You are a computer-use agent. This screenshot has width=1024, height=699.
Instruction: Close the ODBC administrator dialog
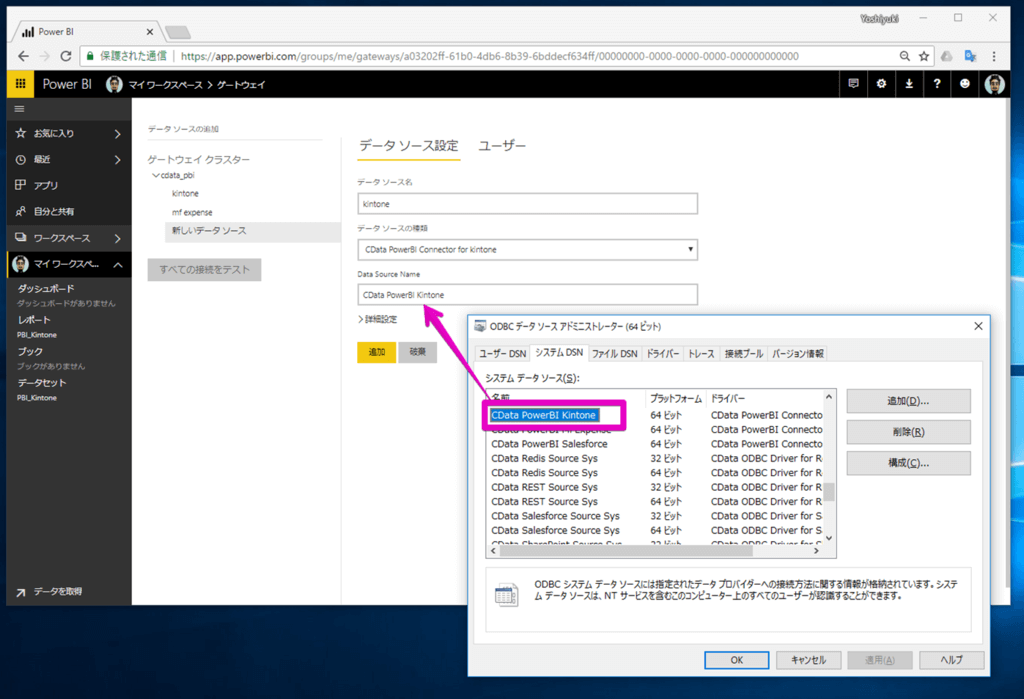pos(978,326)
